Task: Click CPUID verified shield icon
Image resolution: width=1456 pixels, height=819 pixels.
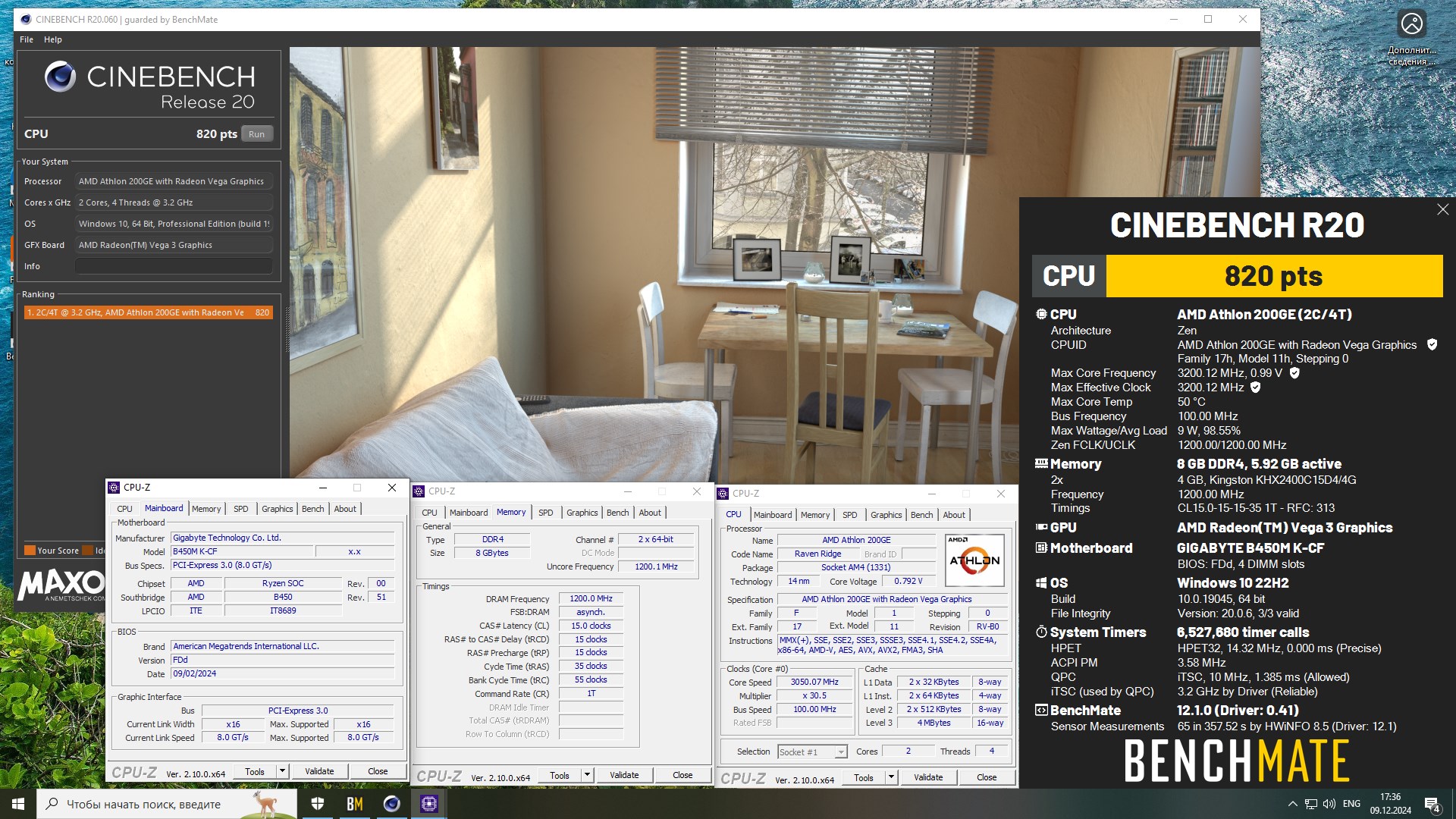Action: click(1432, 344)
